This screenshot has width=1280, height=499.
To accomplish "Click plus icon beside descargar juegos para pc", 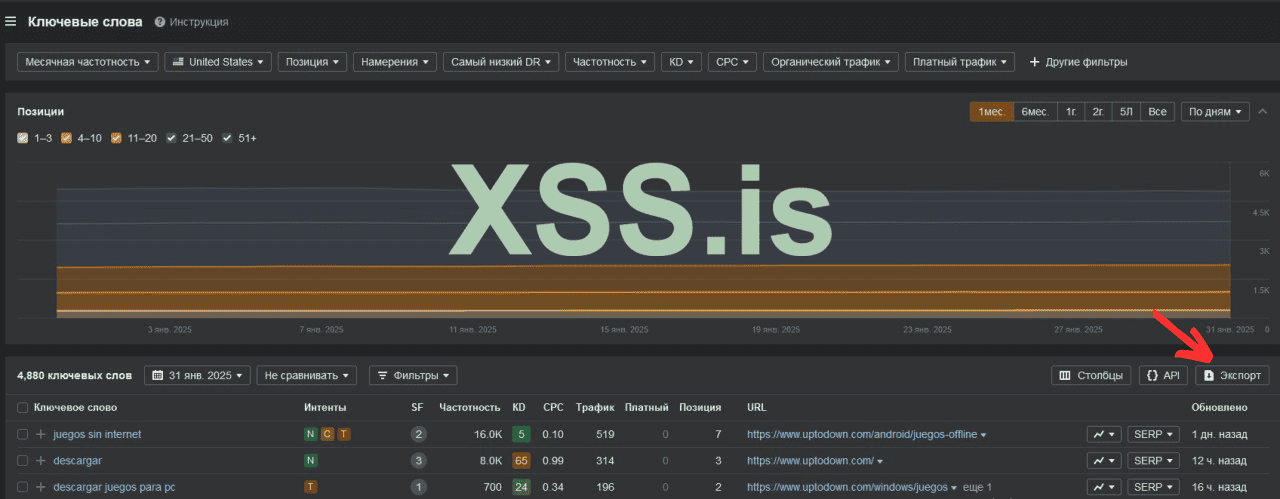I will coord(41,487).
